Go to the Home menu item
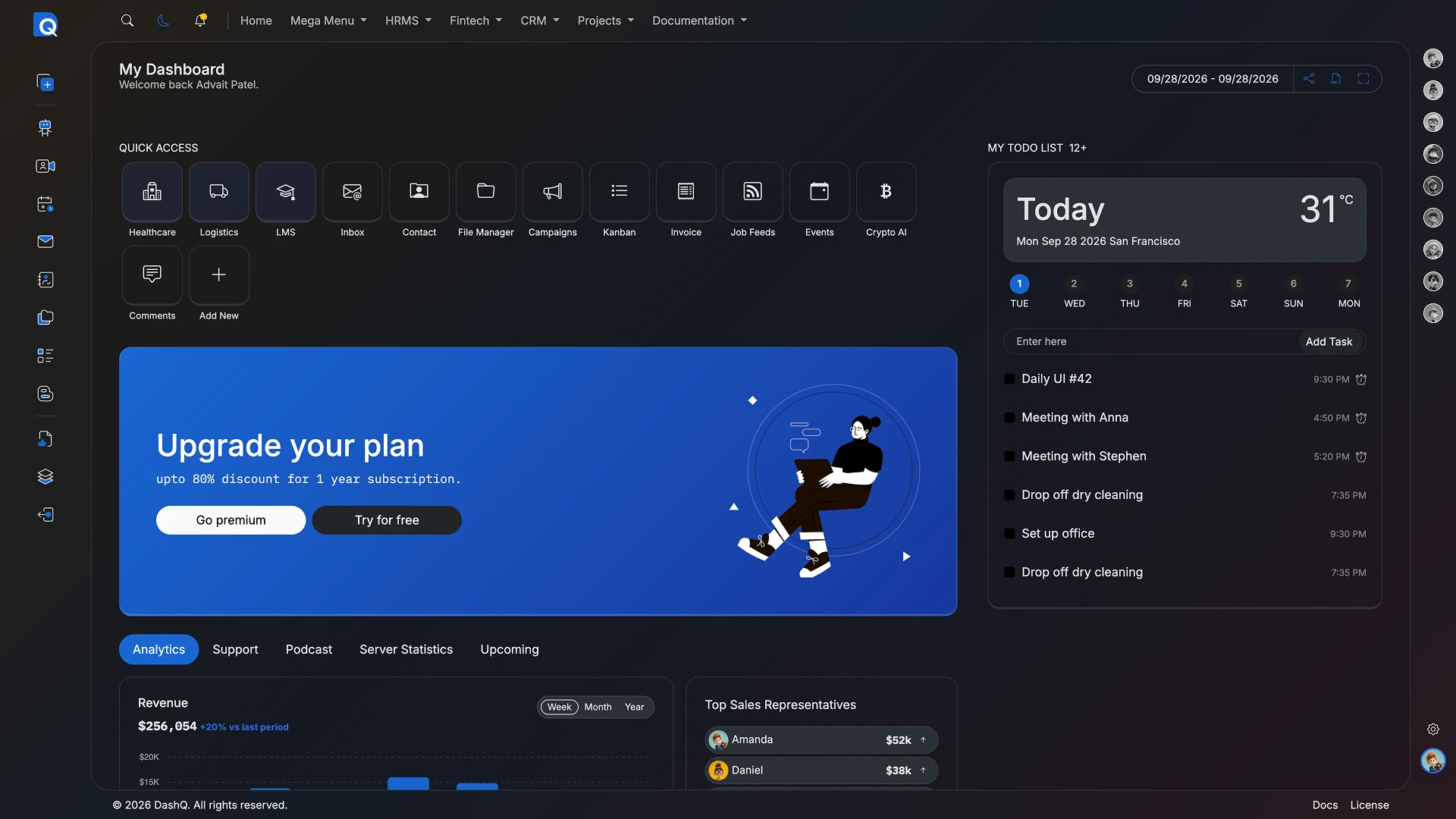Viewport: 1456px width, 819px height. point(256,20)
